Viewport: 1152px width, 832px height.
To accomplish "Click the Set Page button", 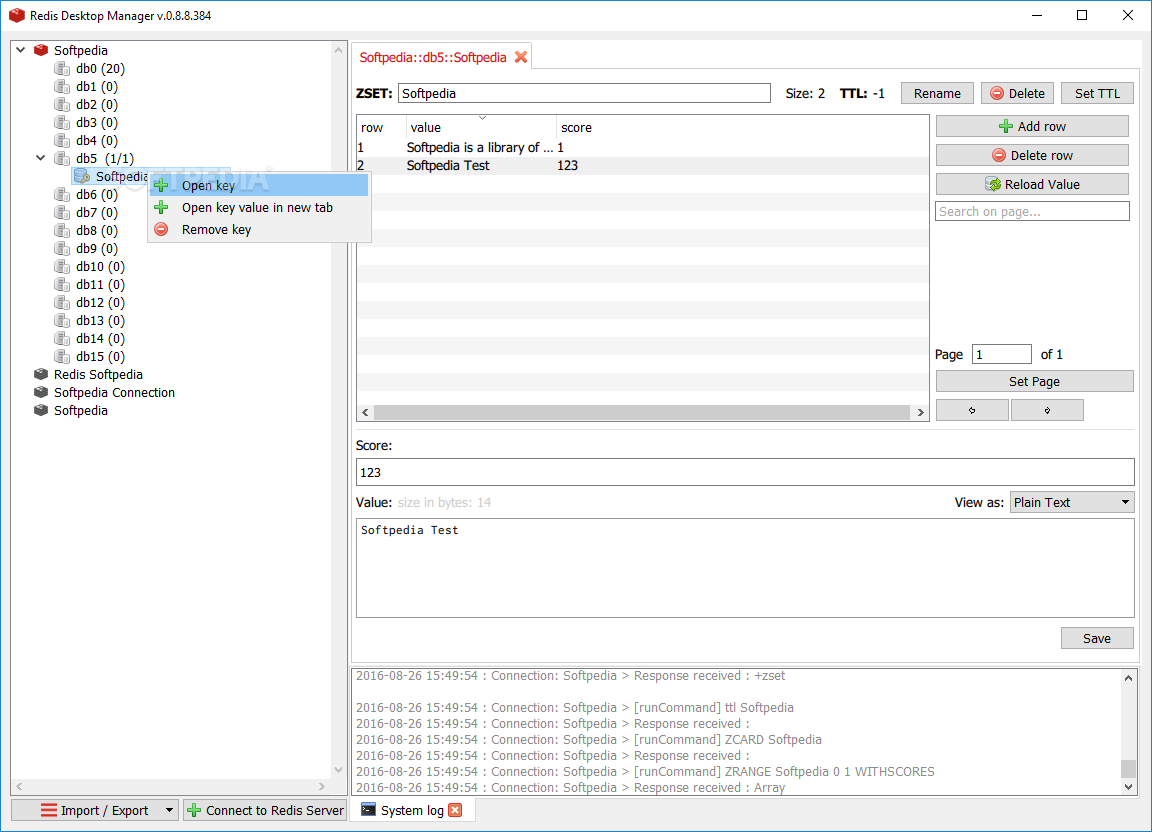I will [x=1034, y=381].
